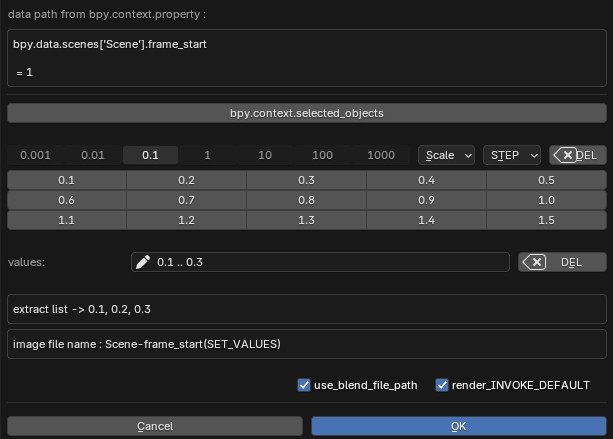
Task: Click the 1.0 value button
Action: pyautogui.click(x=547, y=200)
